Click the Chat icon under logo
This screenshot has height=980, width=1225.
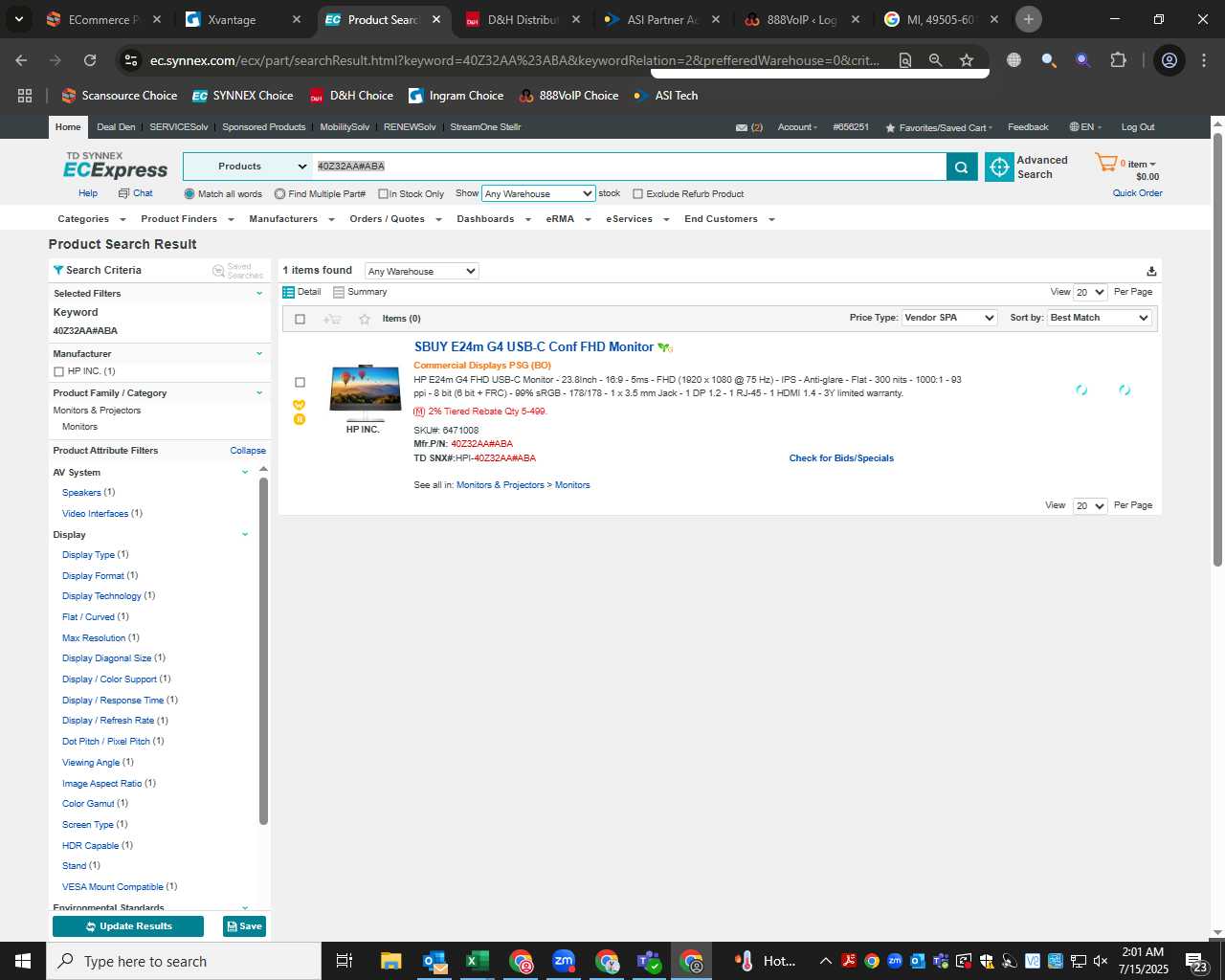coord(123,193)
